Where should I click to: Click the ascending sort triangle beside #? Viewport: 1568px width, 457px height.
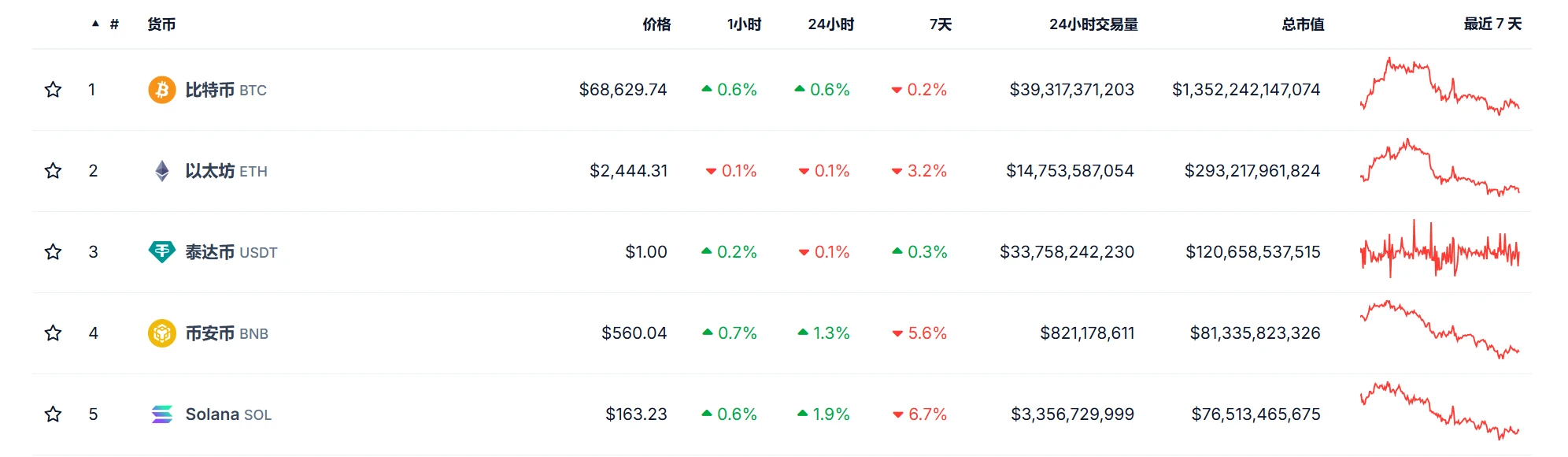[94, 21]
